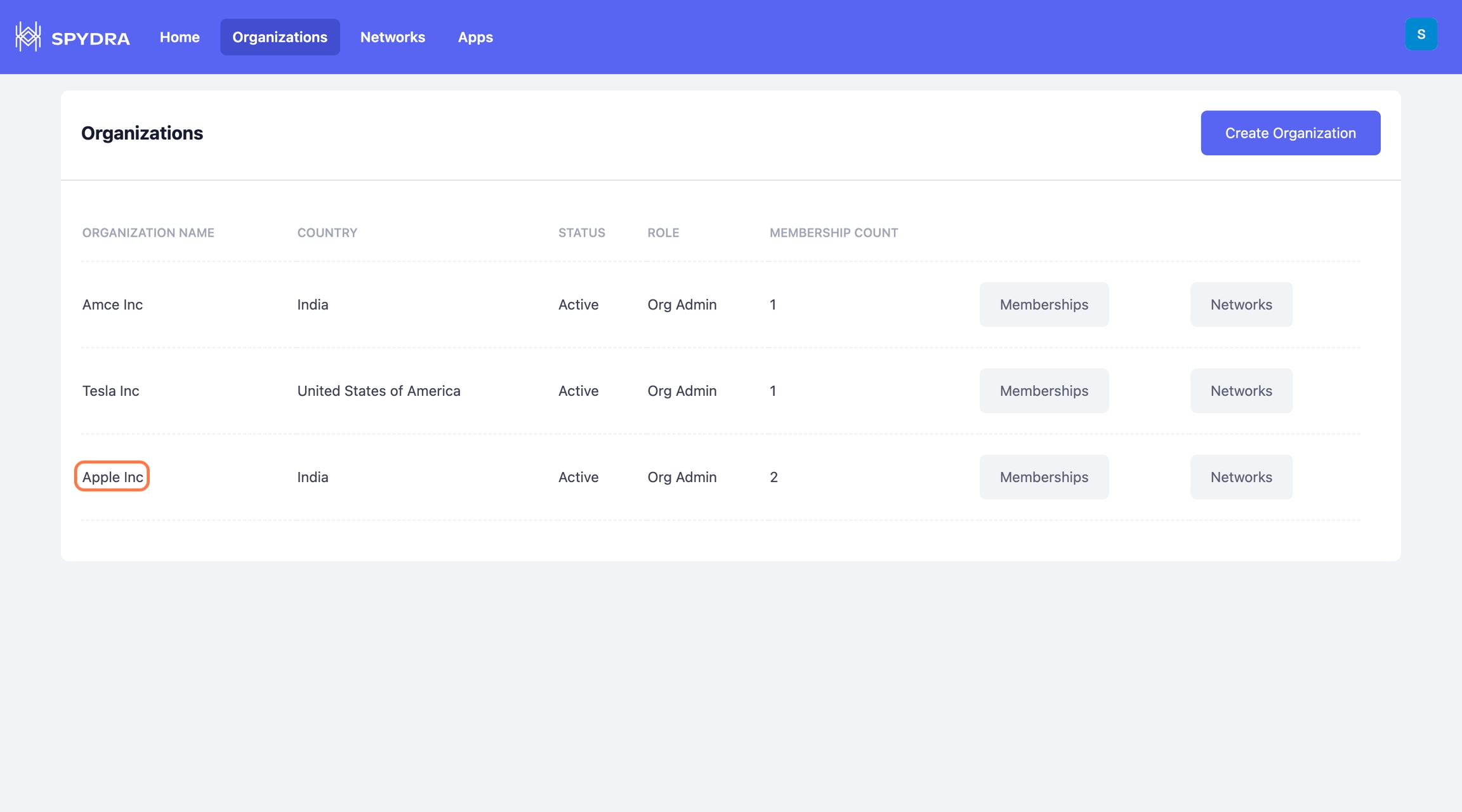Image resolution: width=1462 pixels, height=812 pixels.
Task: Click the Apple Inc organization name
Action: (x=112, y=477)
